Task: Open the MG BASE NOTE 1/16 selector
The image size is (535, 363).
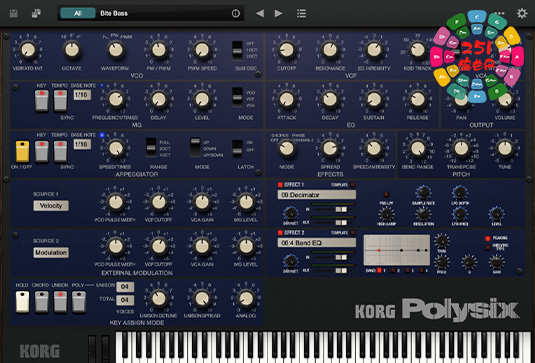Action: click(82, 95)
